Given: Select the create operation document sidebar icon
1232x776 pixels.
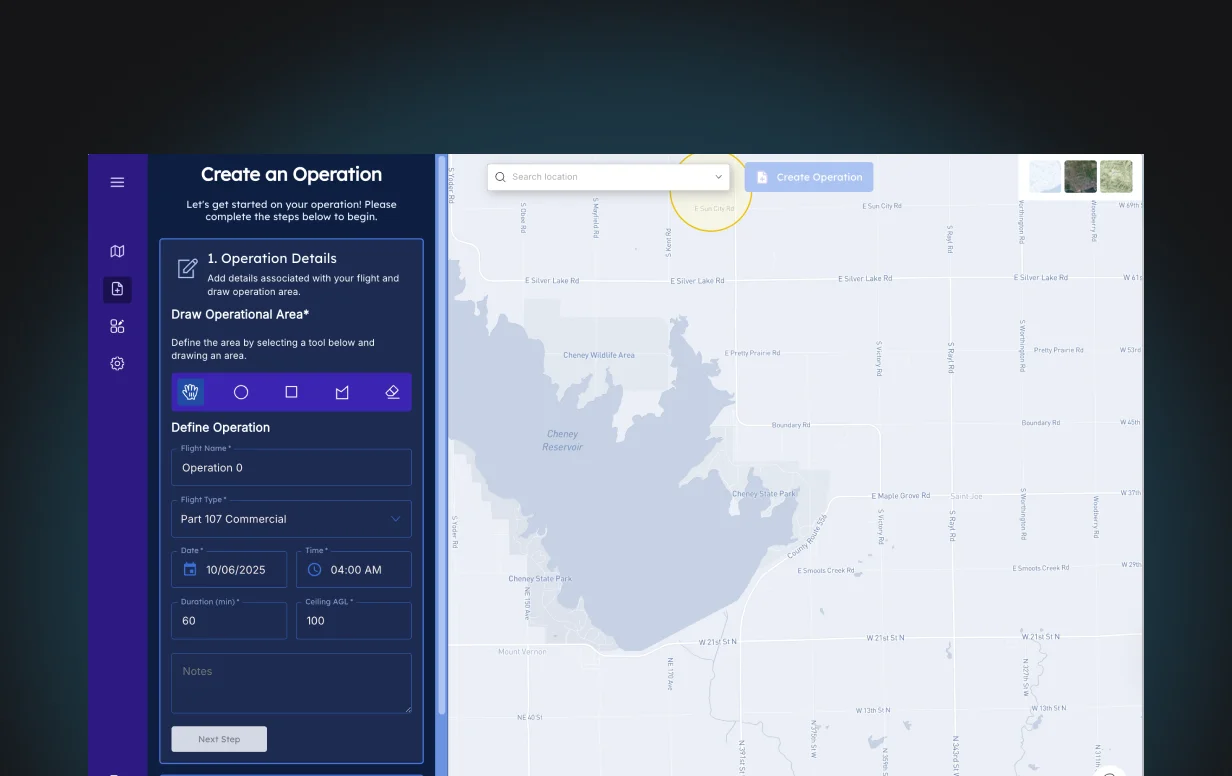Looking at the screenshot, I should click(117, 289).
